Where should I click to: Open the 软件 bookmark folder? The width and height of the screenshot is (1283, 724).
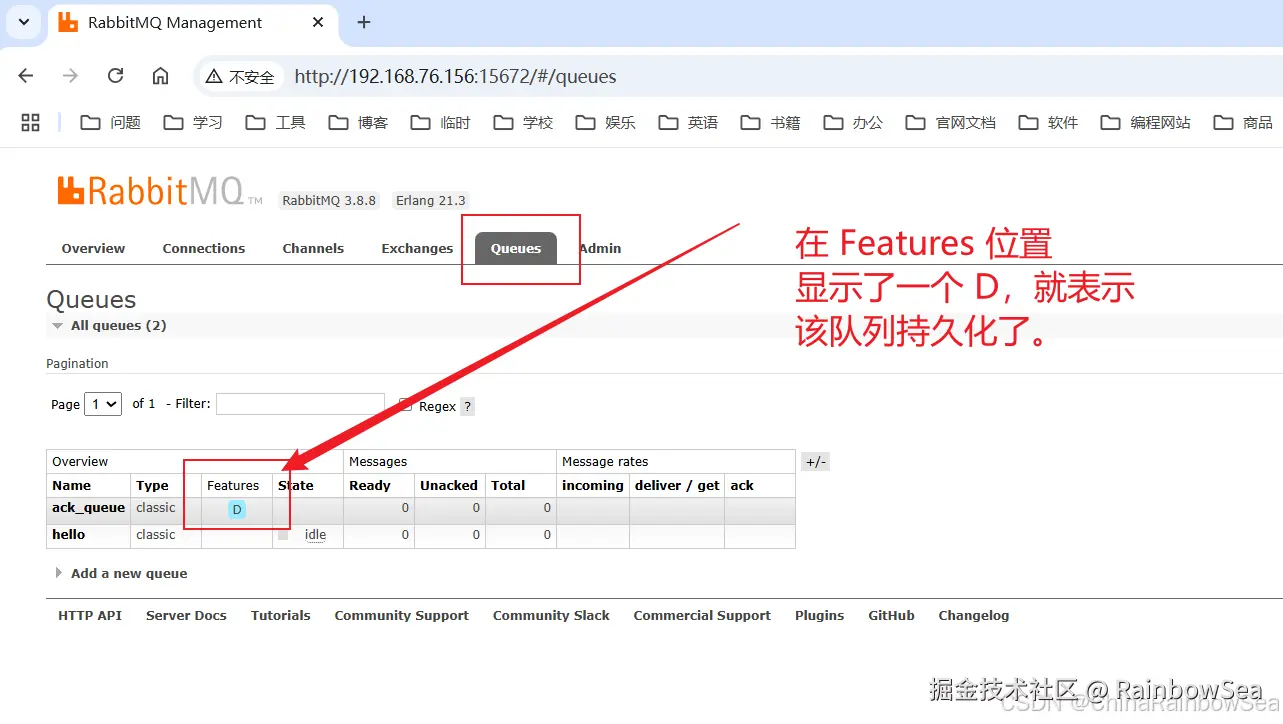click(1048, 122)
